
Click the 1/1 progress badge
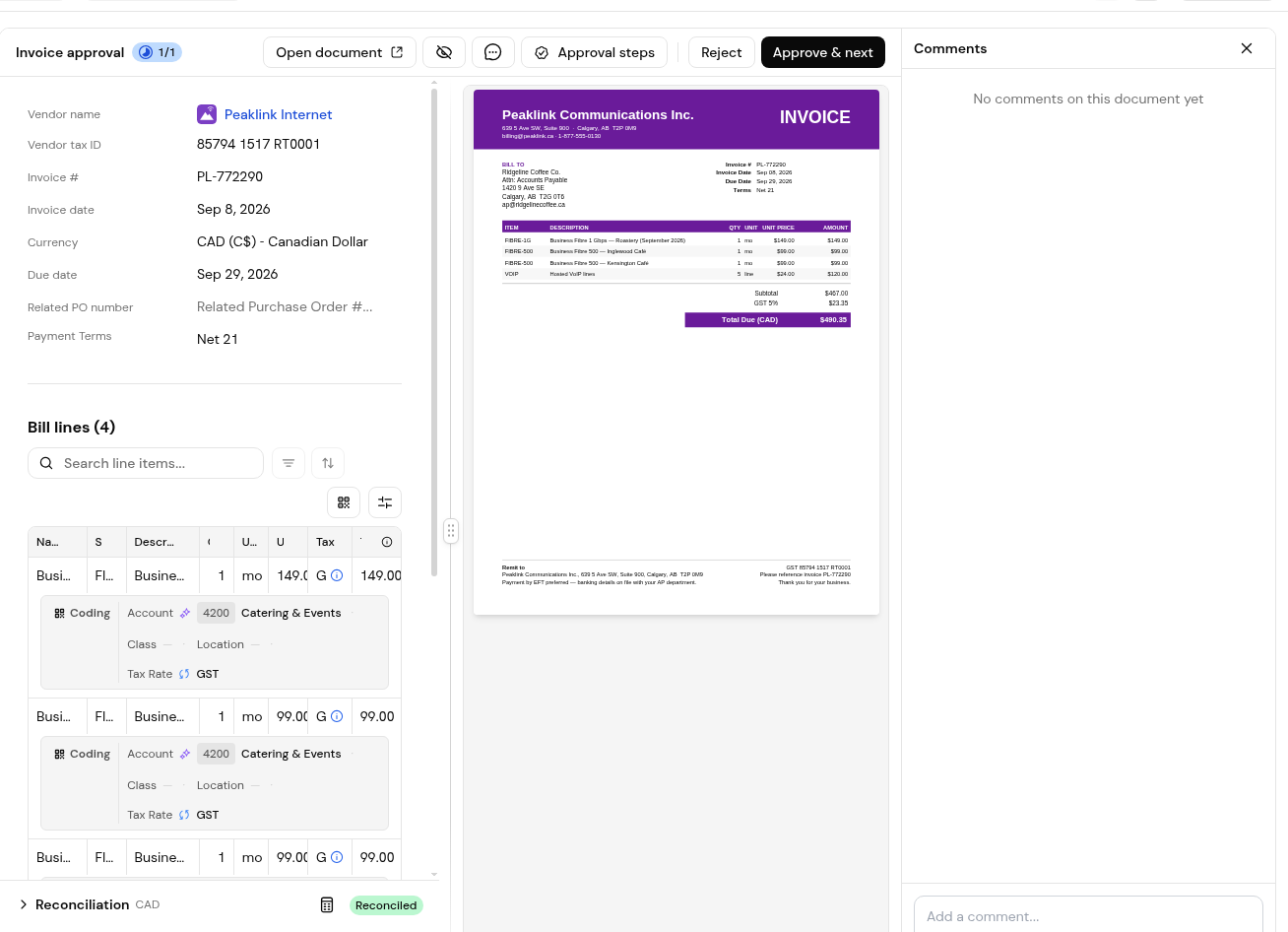(158, 52)
